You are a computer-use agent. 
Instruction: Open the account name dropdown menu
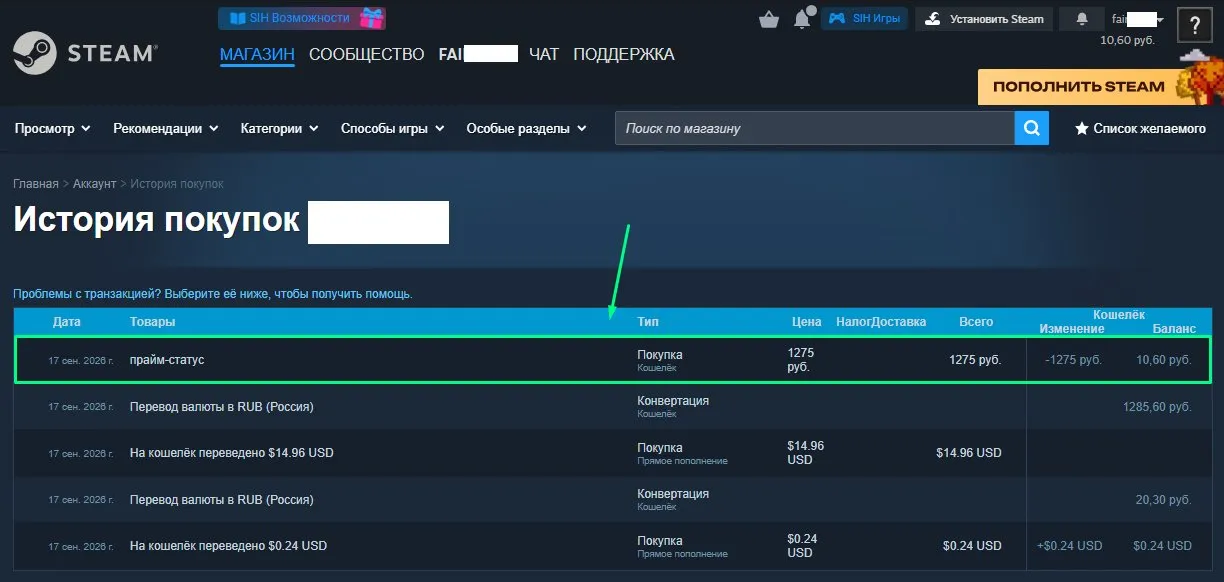pos(1138,19)
